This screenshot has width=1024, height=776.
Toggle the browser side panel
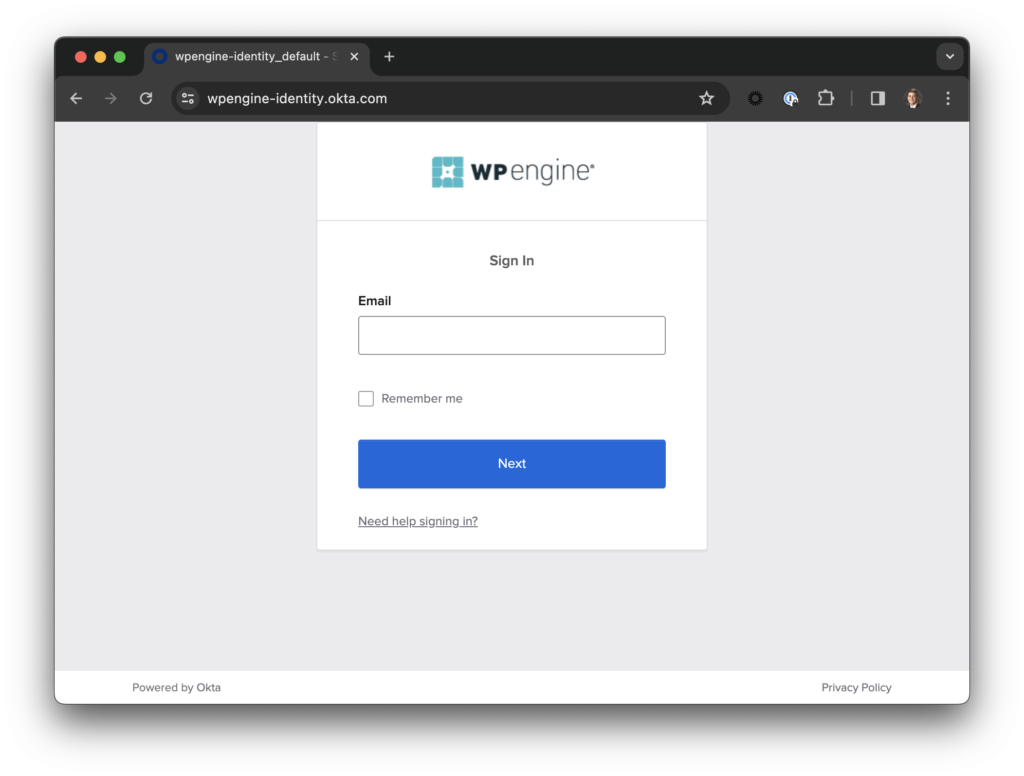tap(878, 99)
